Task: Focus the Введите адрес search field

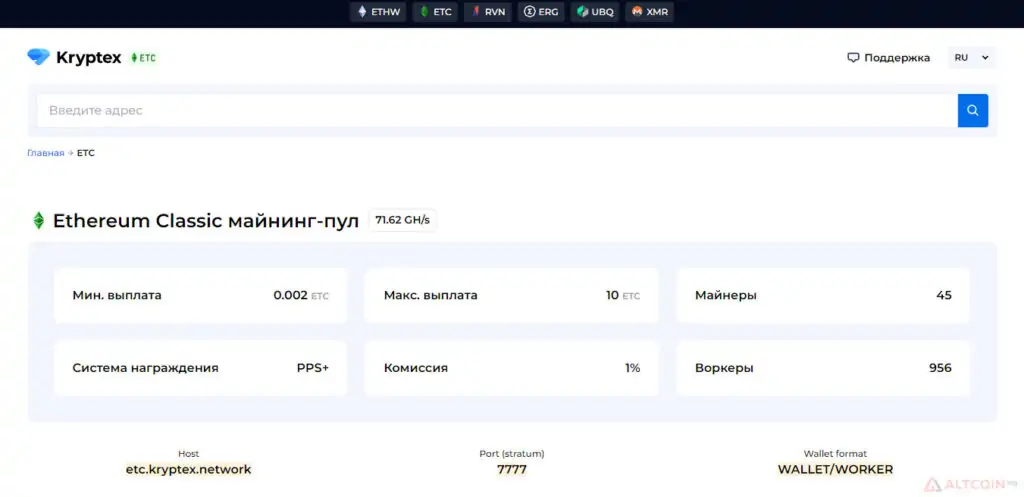Action: 498,110
